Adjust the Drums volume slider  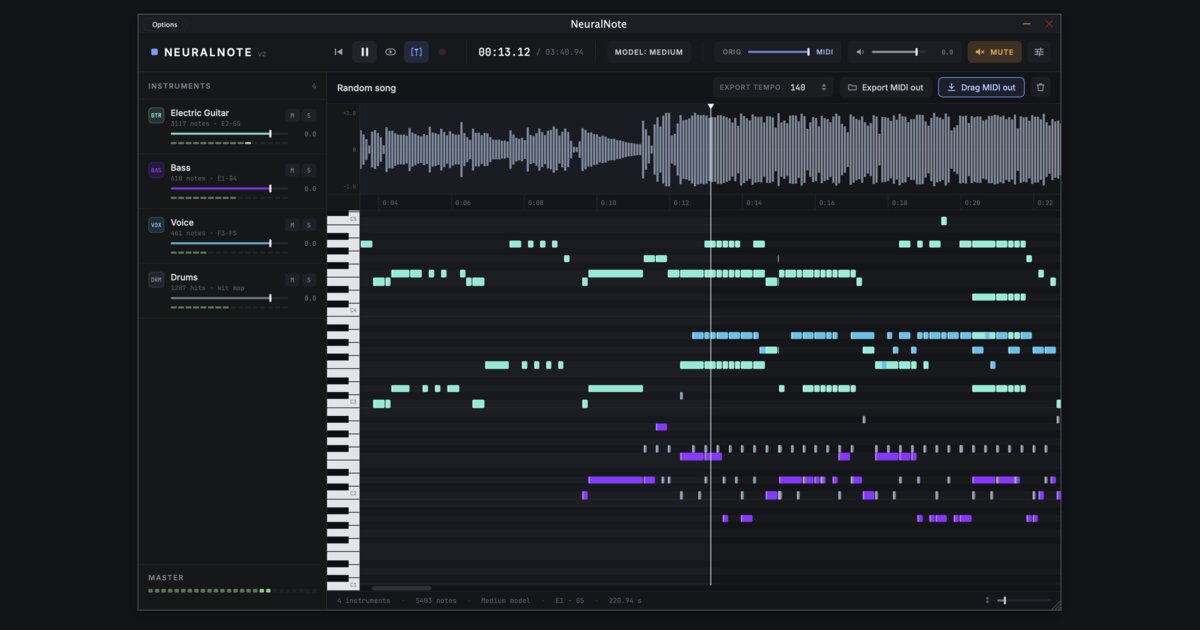point(229,298)
